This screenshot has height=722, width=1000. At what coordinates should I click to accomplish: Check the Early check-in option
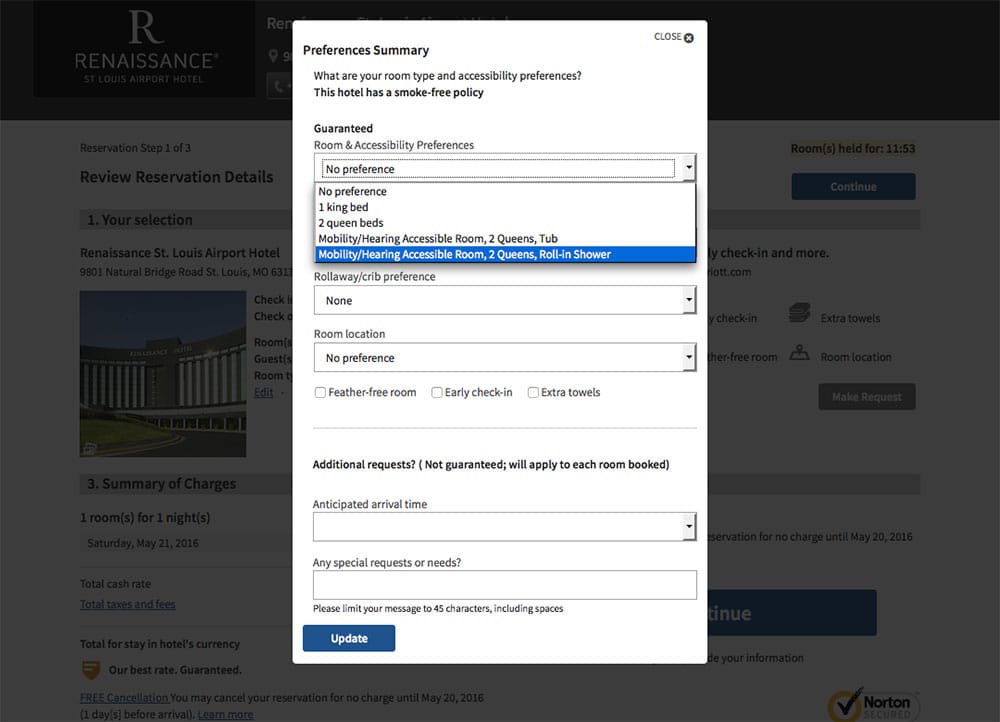click(x=436, y=392)
